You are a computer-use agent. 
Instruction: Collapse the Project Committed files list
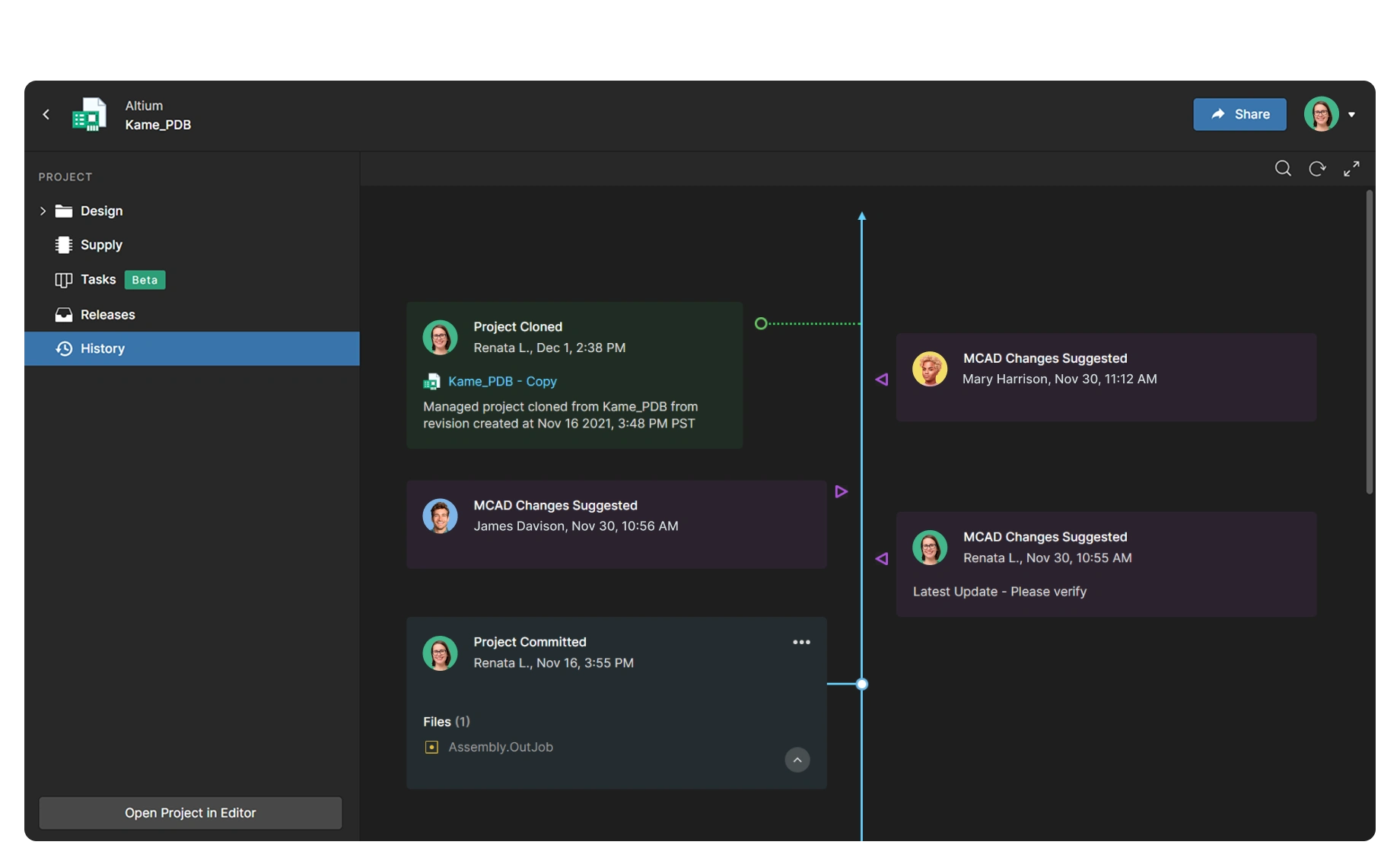click(797, 760)
